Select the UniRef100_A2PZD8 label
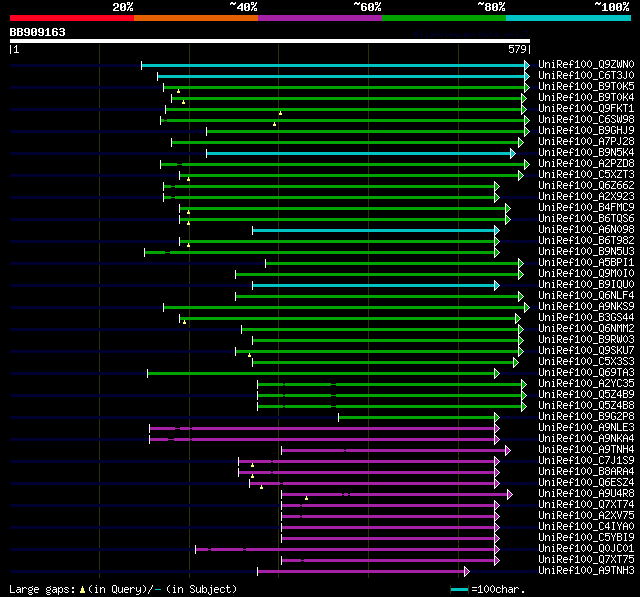Viewport: 640px width, 597px height. click(586, 164)
